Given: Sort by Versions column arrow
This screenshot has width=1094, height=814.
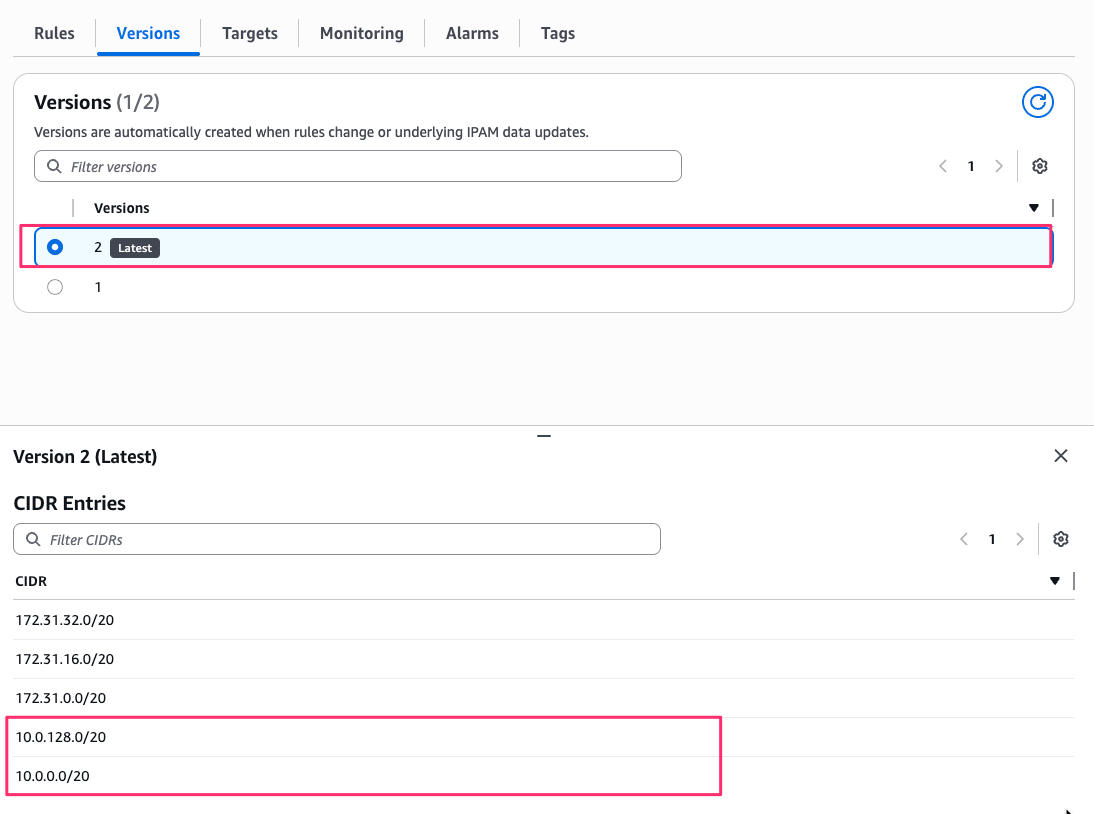Looking at the screenshot, I should (x=1034, y=208).
